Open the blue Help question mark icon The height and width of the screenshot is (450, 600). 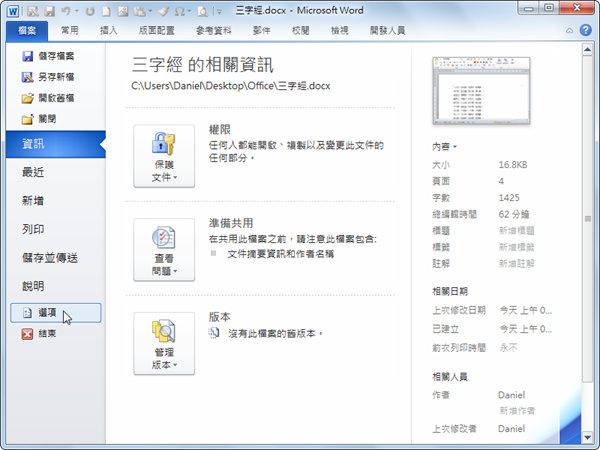(585, 30)
